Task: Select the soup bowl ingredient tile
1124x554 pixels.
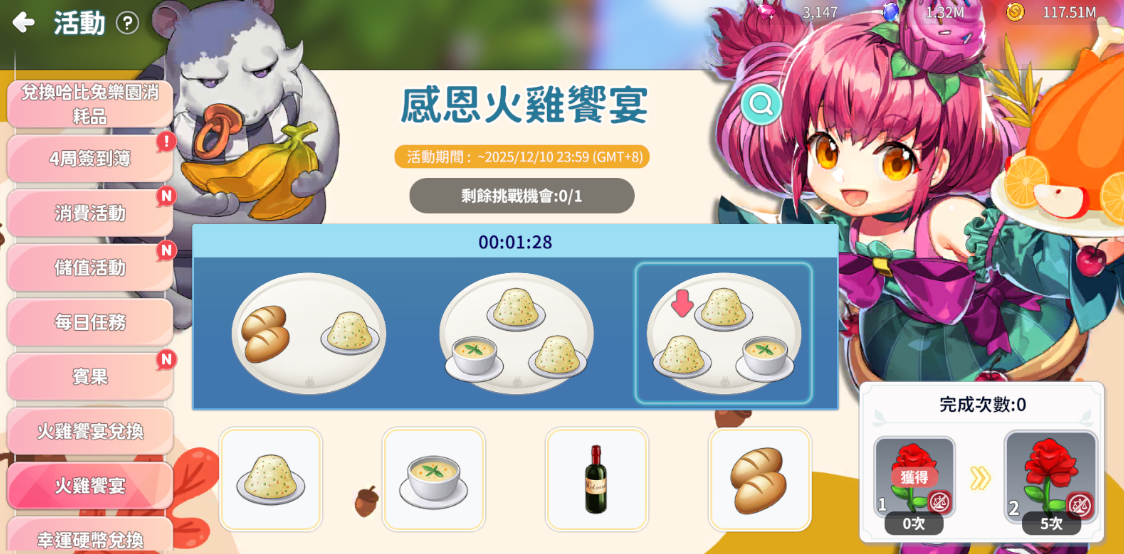Action: click(434, 479)
